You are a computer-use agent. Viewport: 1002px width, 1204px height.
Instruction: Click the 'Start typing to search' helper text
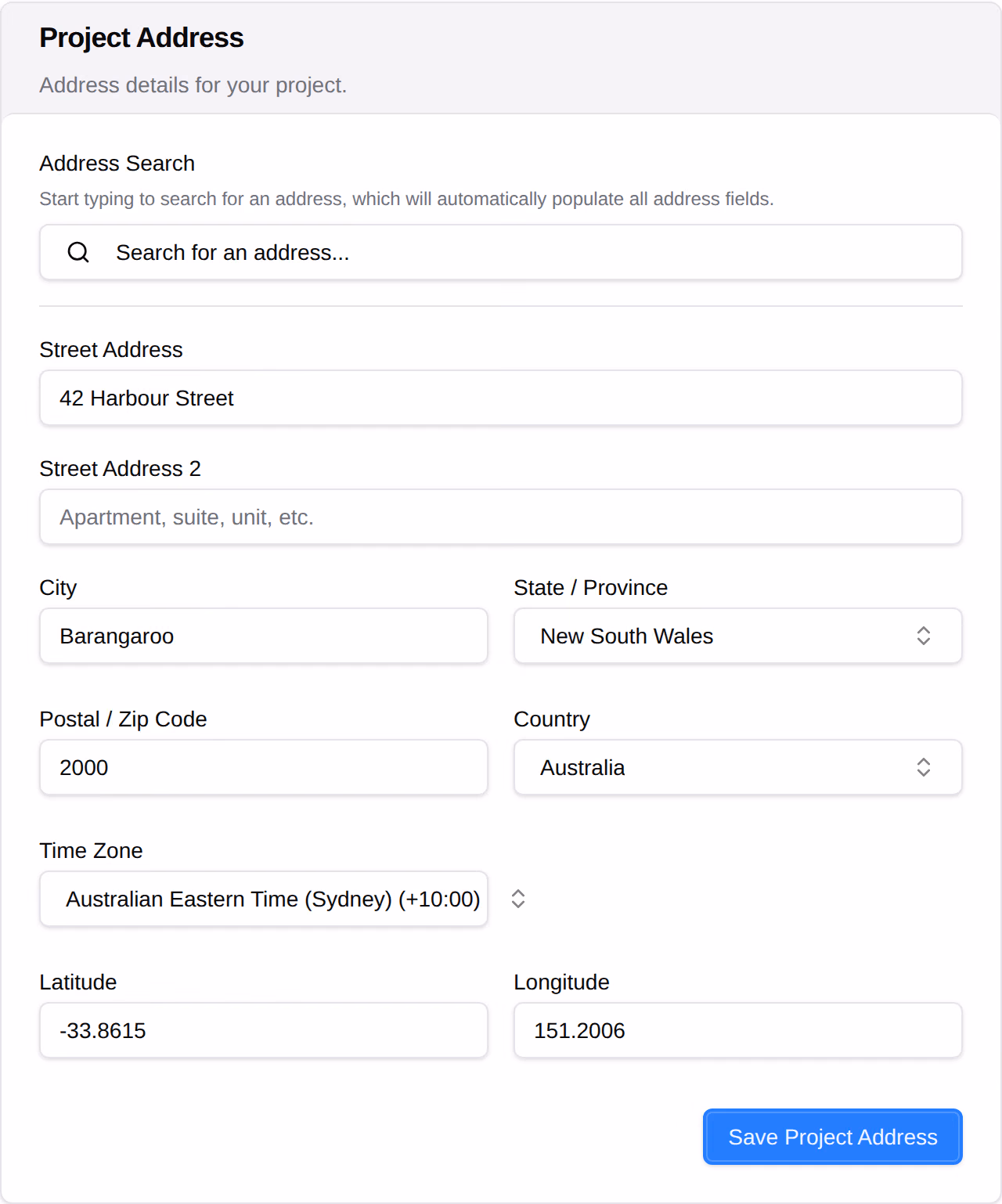(x=406, y=199)
